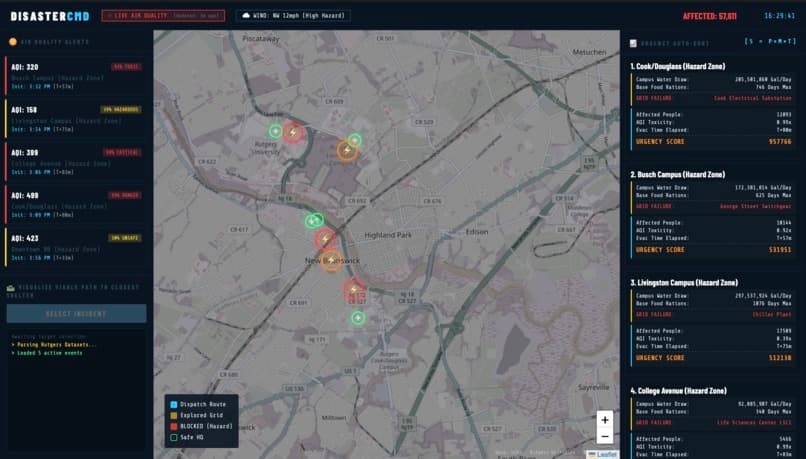Screen dimensions: 806x459
Task: Click the yellow UNSAFE badge on AQI 423
Action: click(x=125, y=238)
